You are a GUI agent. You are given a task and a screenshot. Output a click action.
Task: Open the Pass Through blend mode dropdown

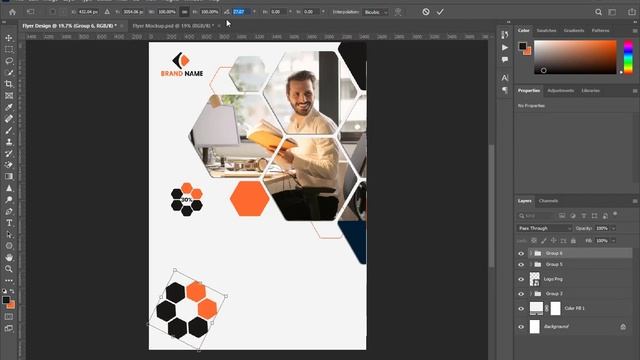point(544,228)
